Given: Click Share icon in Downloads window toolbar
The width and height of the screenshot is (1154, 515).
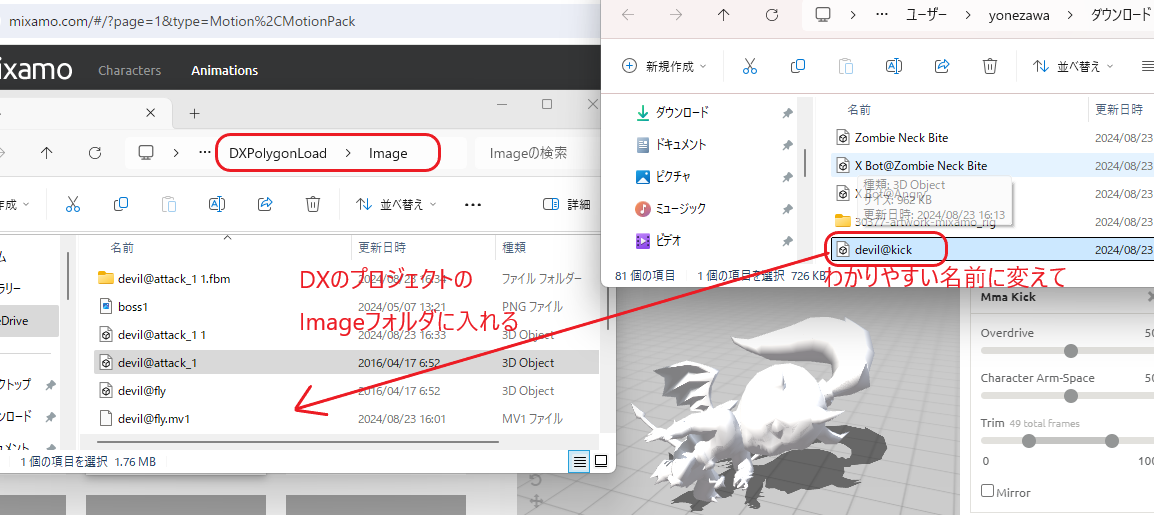Looking at the screenshot, I should click(x=941, y=66).
